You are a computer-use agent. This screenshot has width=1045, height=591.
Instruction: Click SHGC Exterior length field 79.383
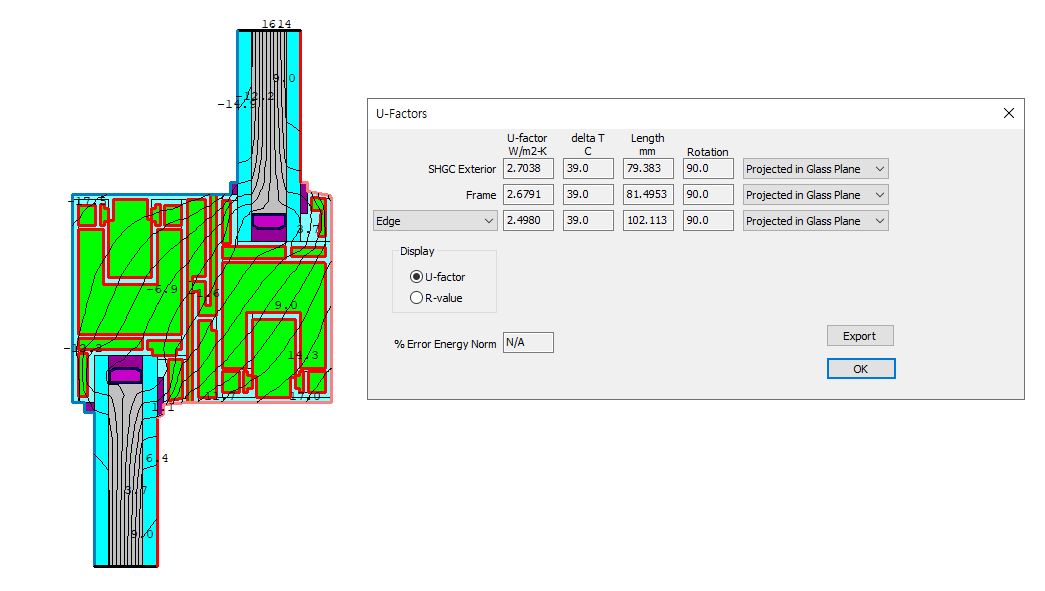[x=648, y=169]
